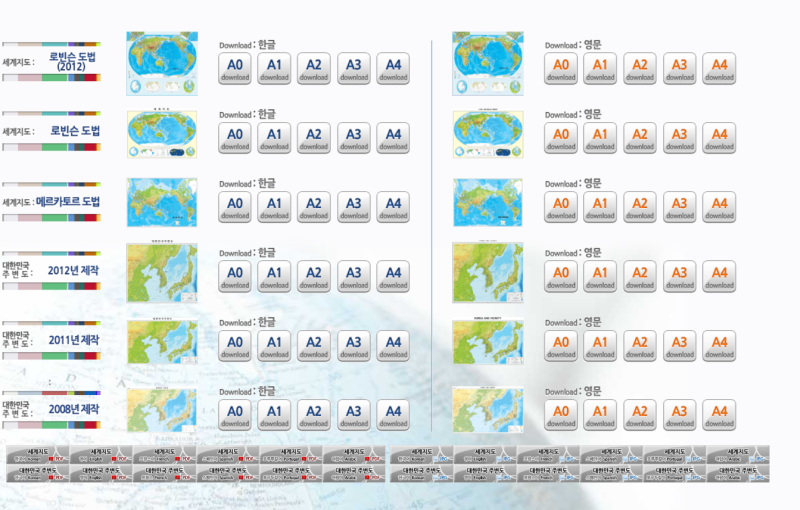Download English A2 2012년 제작 Korea vicinity map
Viewport: 800px width, 510px height.
click(640, 276)
